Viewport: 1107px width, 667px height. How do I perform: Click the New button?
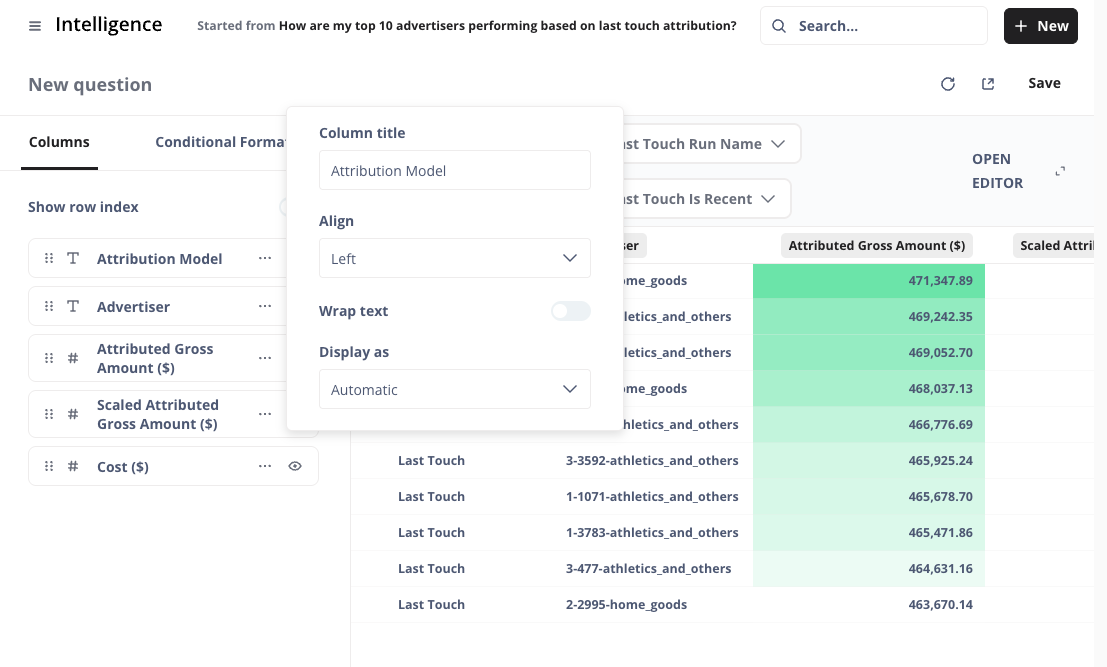[1040, 26]
